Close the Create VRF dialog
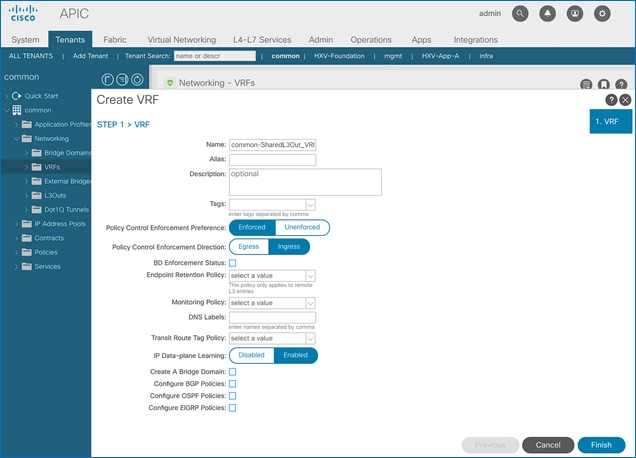This screenshot has height=458, width=636. pyautogui.click(x=625, y=100)
